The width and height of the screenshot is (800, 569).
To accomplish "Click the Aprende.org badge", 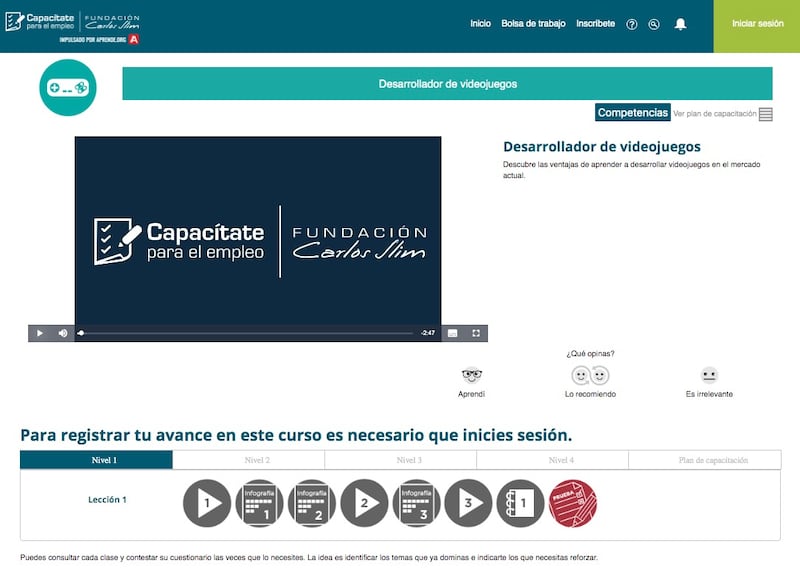I will (x=99, y=39).
